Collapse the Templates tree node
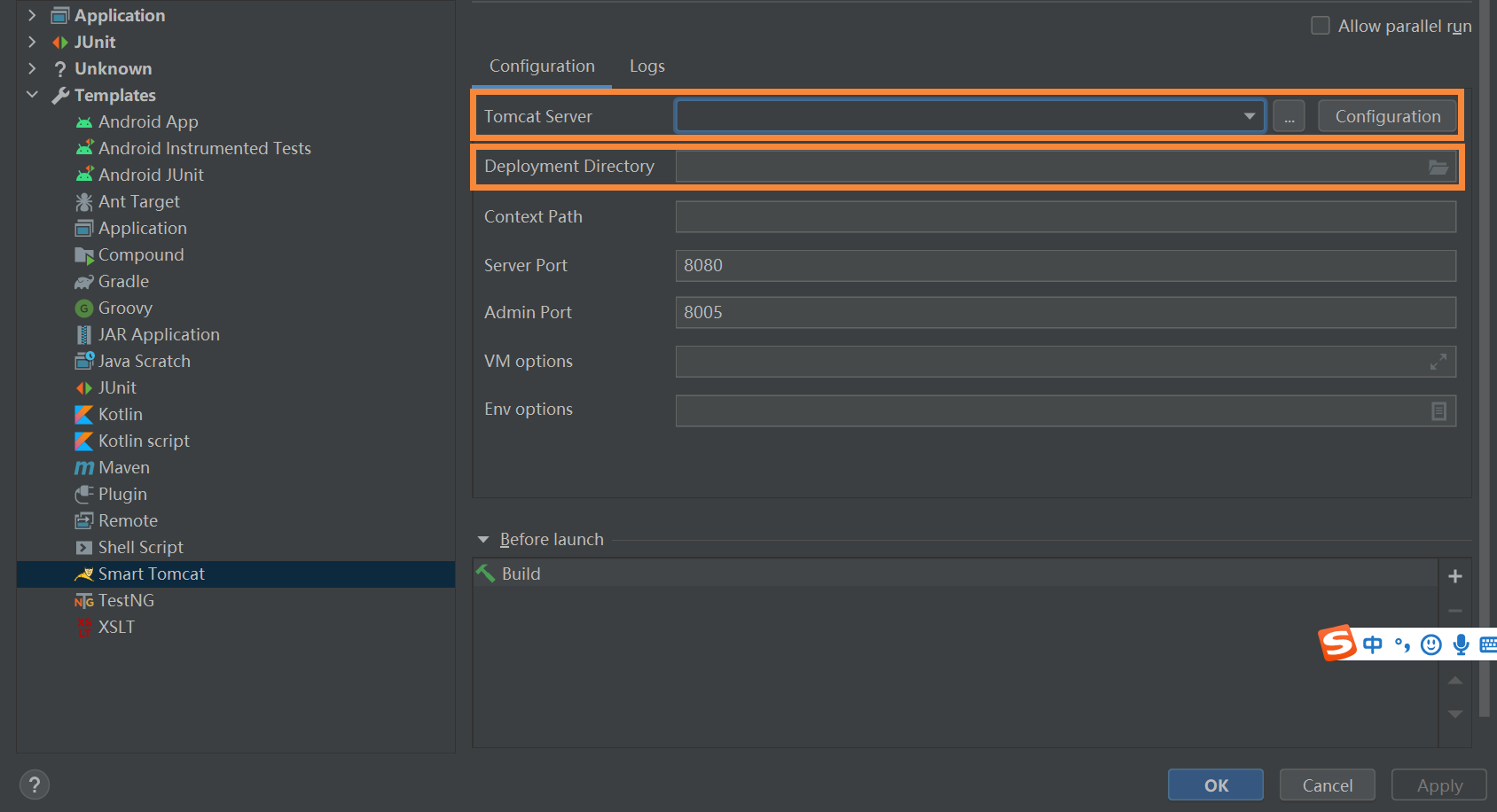The image size is (1497, 812). pos(32,95)
